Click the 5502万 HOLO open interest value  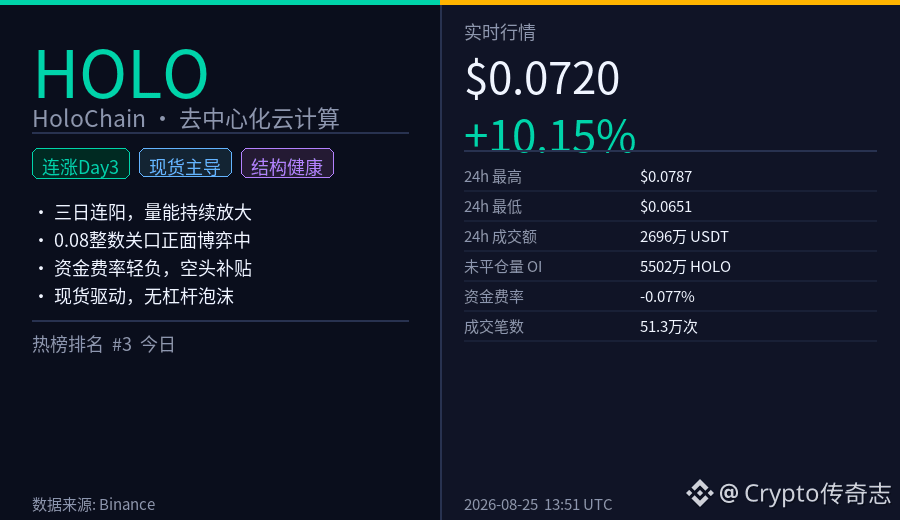[x=685, y=266]
